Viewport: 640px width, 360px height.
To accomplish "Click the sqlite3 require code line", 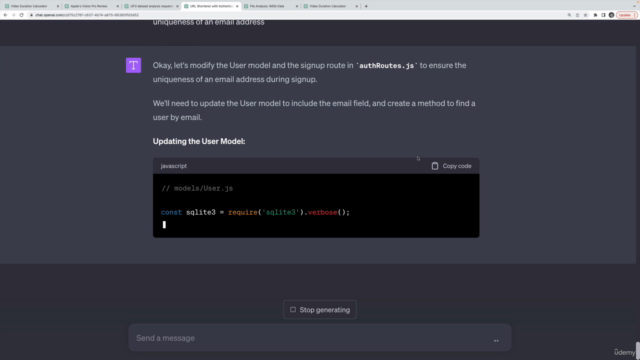I will click(x=255, y=212).
